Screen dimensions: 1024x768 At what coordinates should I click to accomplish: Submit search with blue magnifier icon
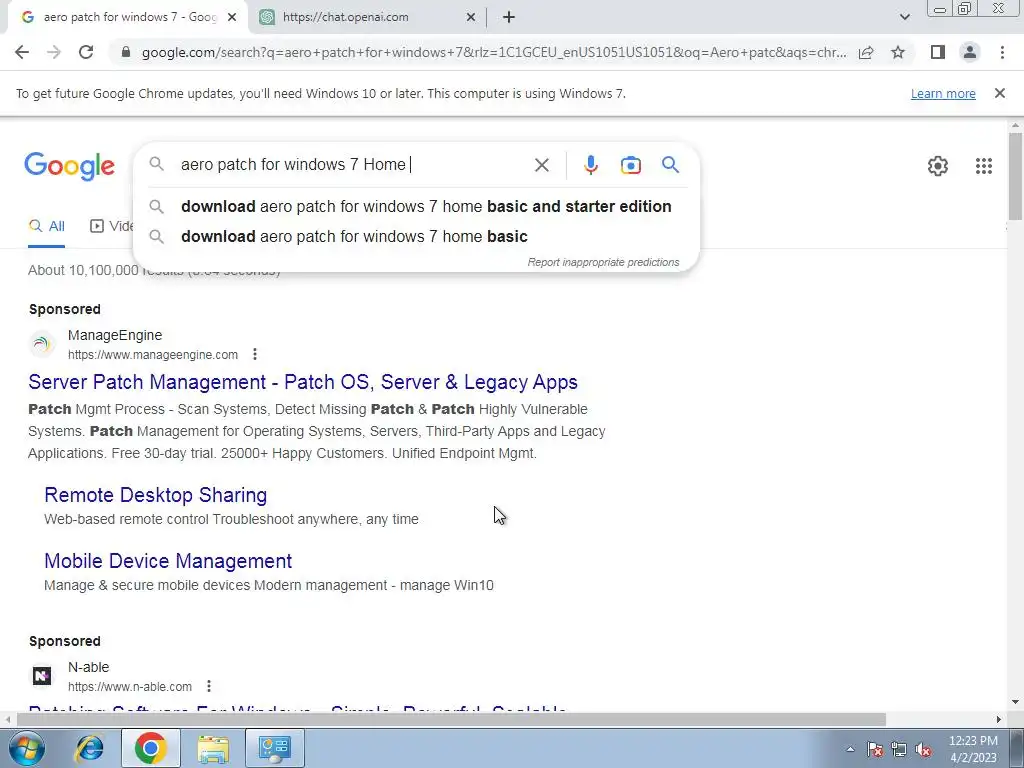tap(670, 165)
